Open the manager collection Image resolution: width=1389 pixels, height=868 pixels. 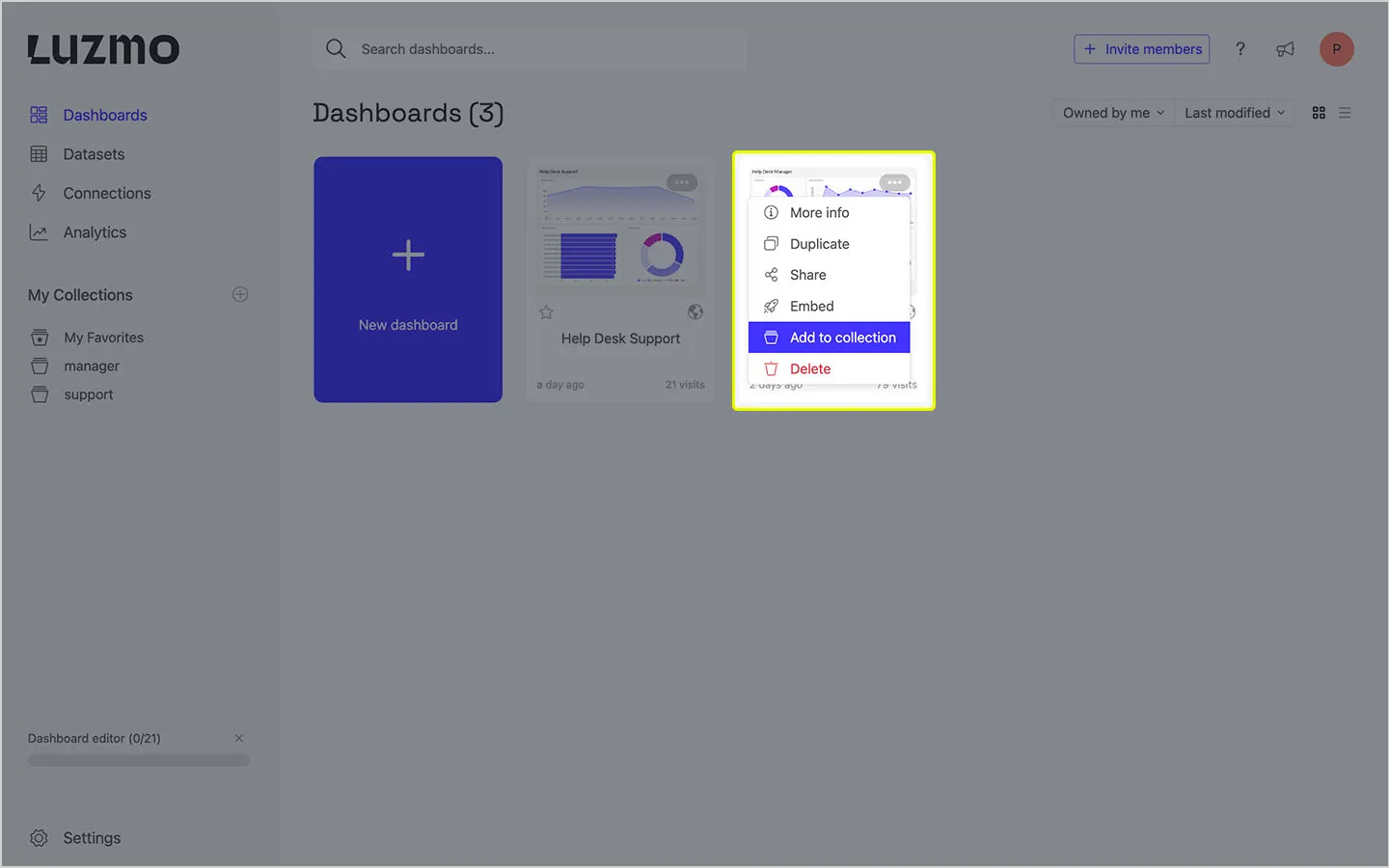pyautogui.click(x=92, y=366)
